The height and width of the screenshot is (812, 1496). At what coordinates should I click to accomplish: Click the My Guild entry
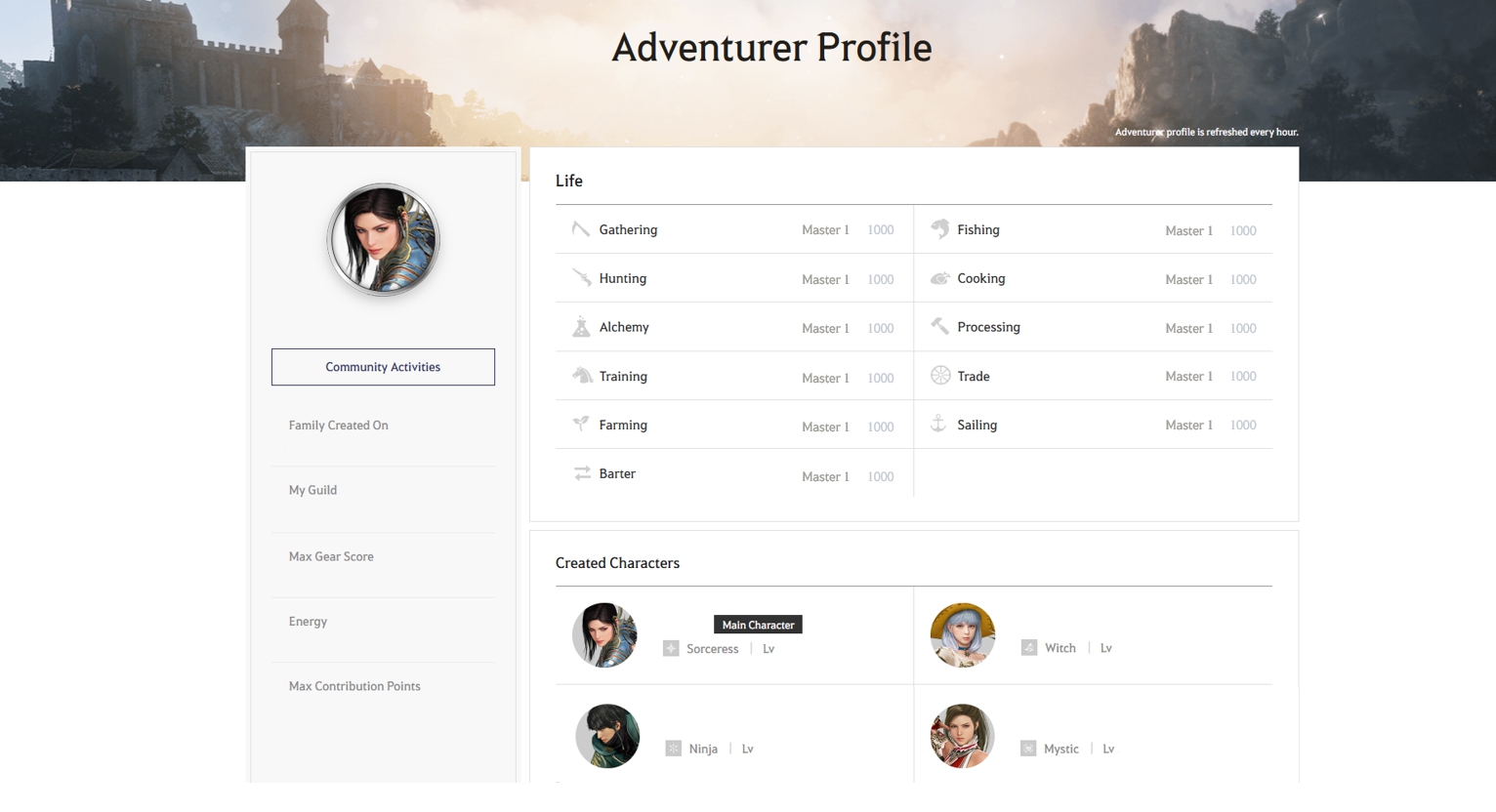[312, 490]
